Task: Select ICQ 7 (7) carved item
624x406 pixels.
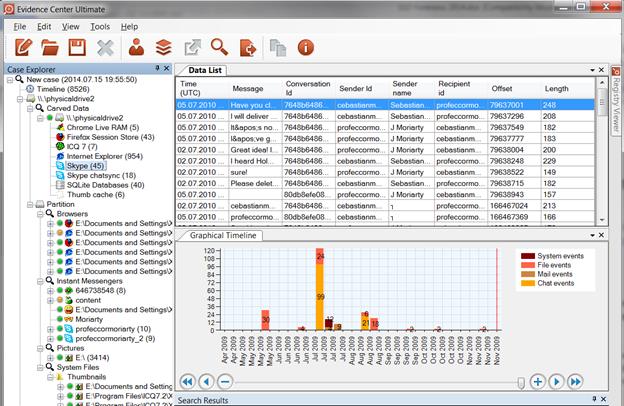Action: point(82,146)
